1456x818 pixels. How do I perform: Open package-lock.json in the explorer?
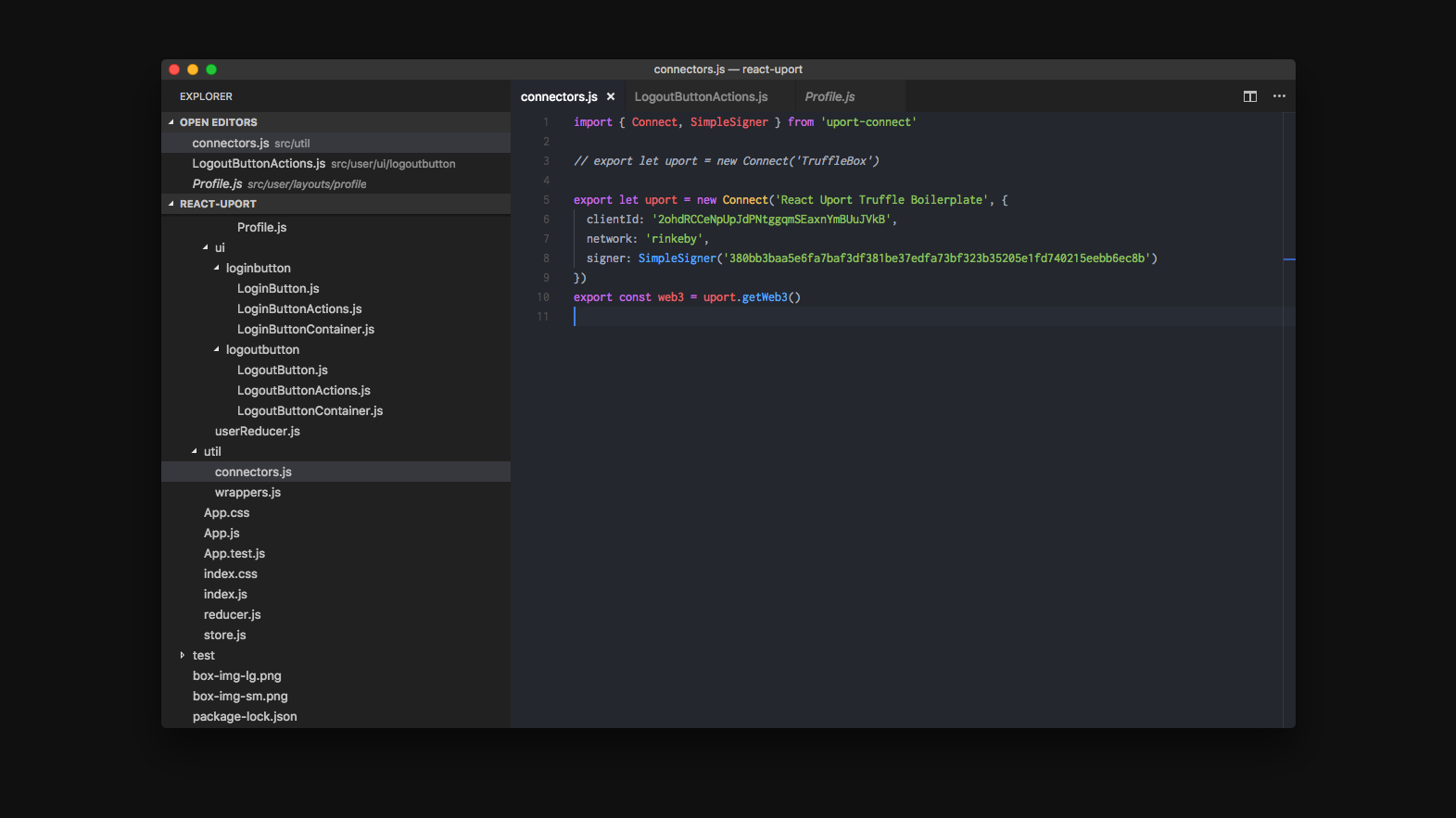pos(245,716)
